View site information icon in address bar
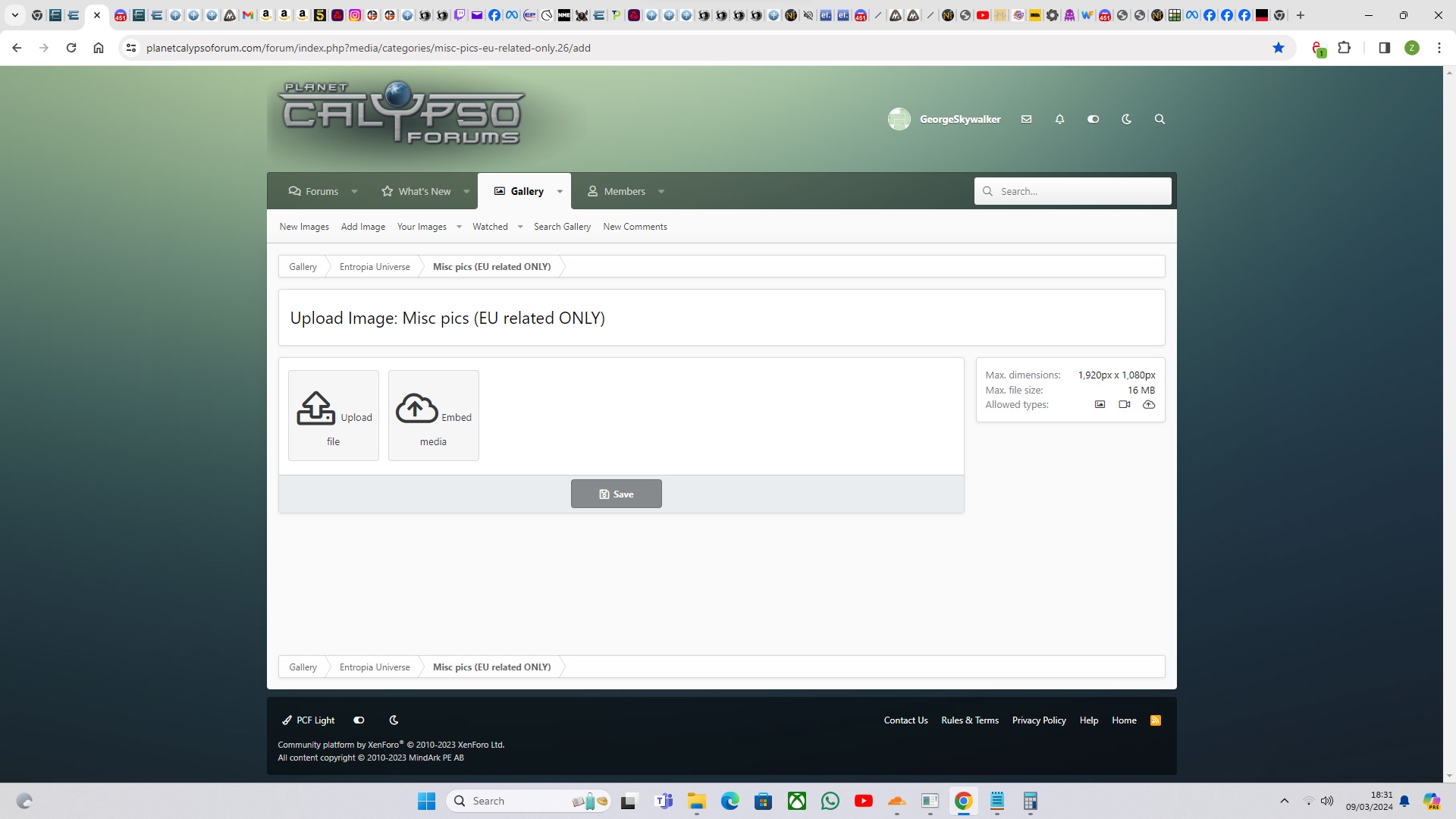Image resolution: width=1456 pixels, height=819 pixels. (131, 48)
